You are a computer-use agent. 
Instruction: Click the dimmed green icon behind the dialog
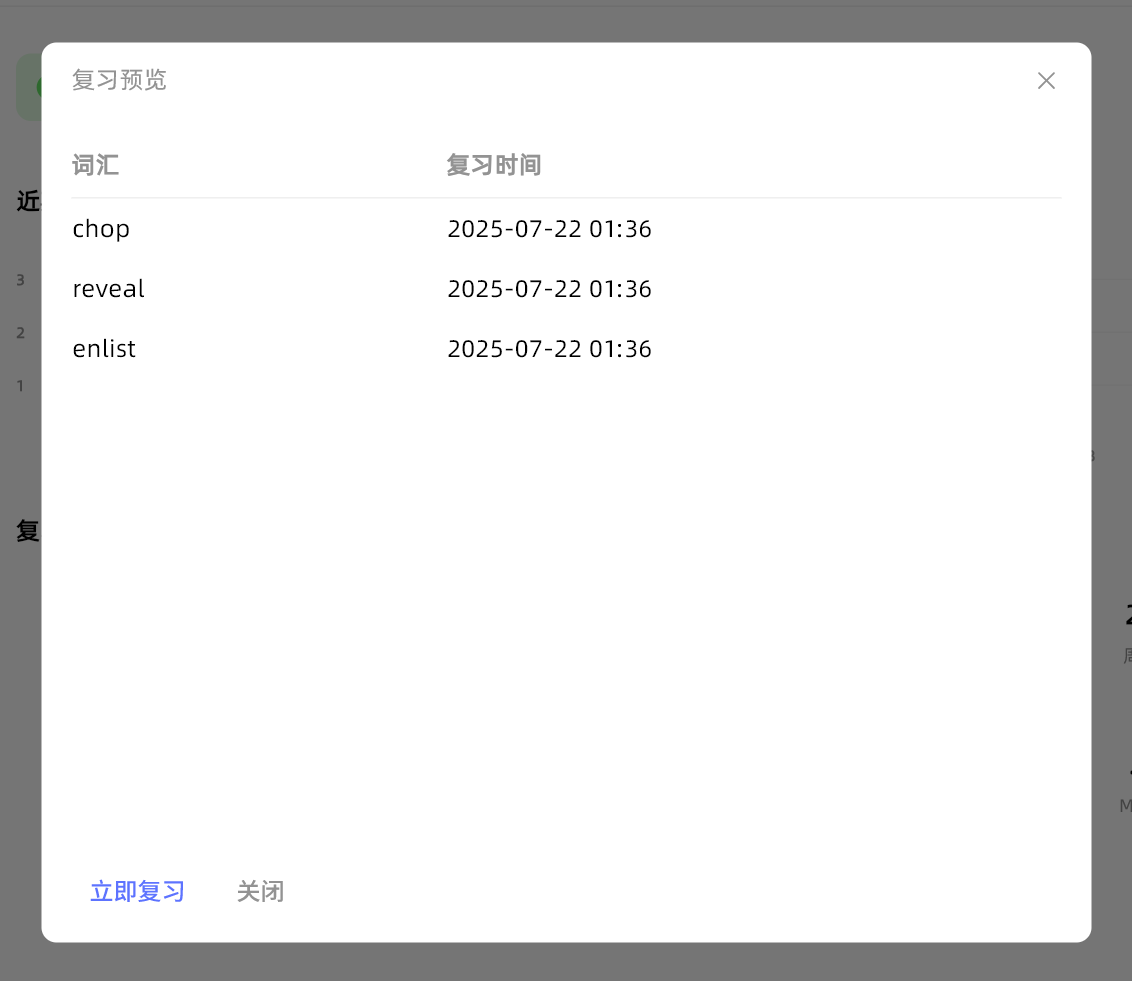28,88
